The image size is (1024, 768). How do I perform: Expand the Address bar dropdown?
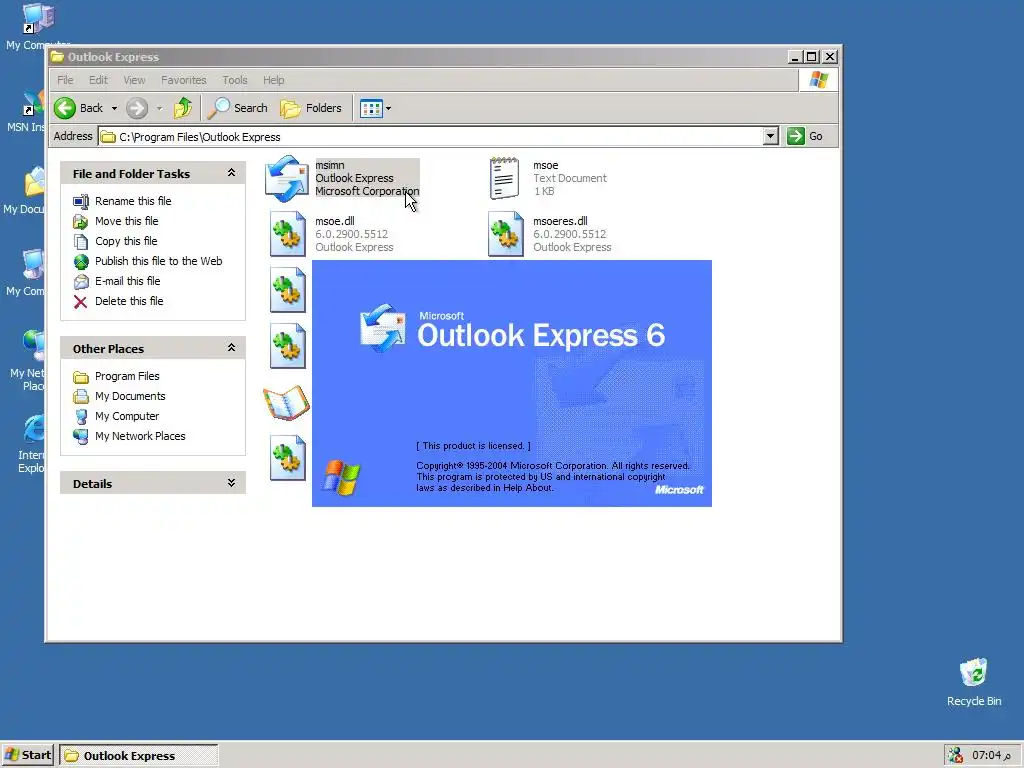771,136
